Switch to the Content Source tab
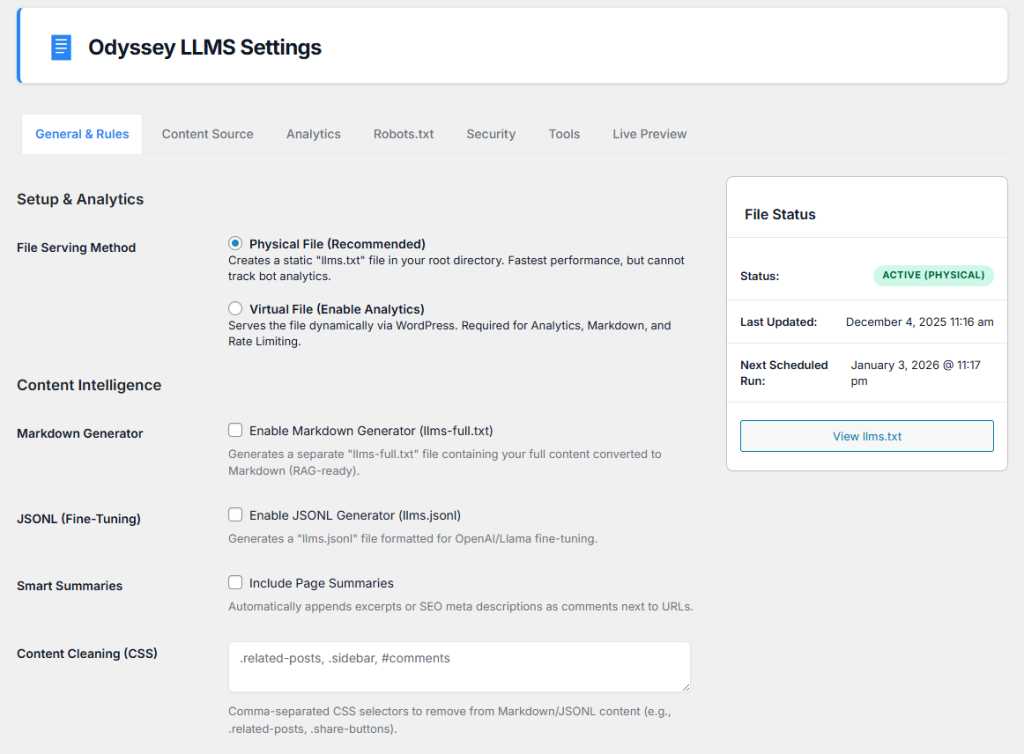 point(207,133)
